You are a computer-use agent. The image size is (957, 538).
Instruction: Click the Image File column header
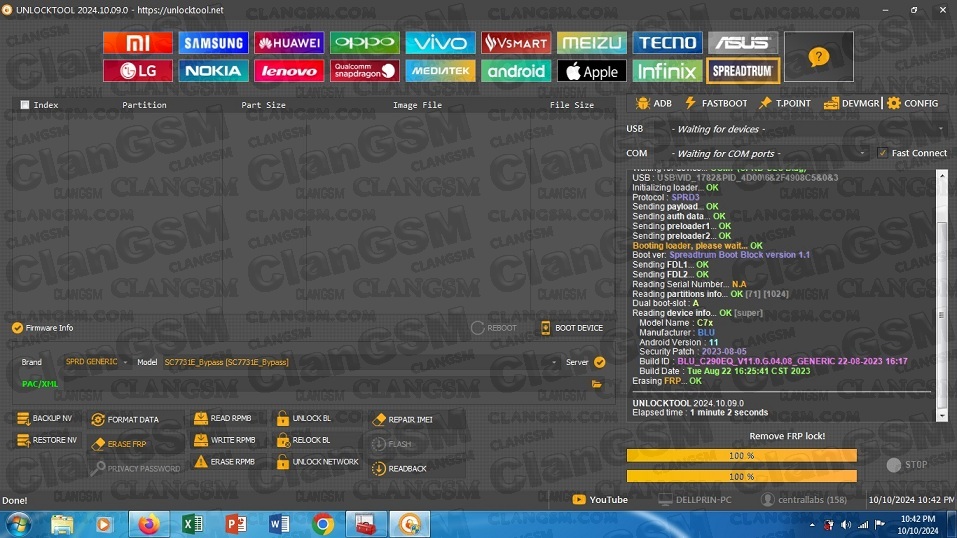(417, 105)
